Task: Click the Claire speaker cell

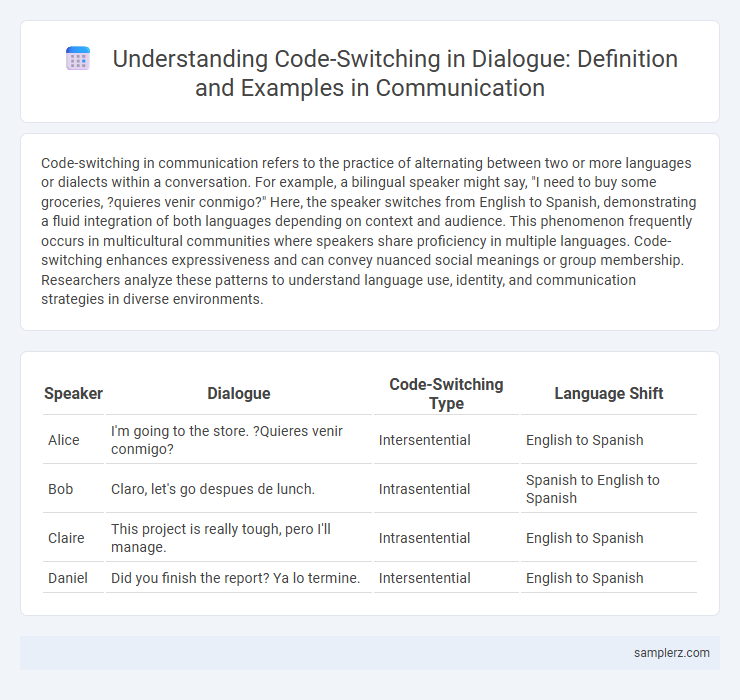Action: tap(66, 538)
